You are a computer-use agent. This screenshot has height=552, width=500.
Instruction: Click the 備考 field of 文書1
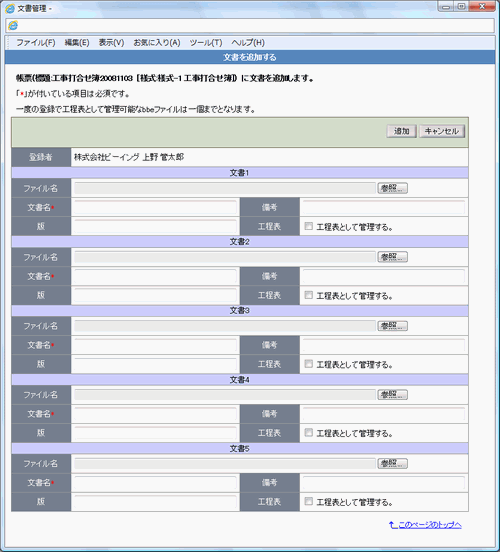[383, 207]
